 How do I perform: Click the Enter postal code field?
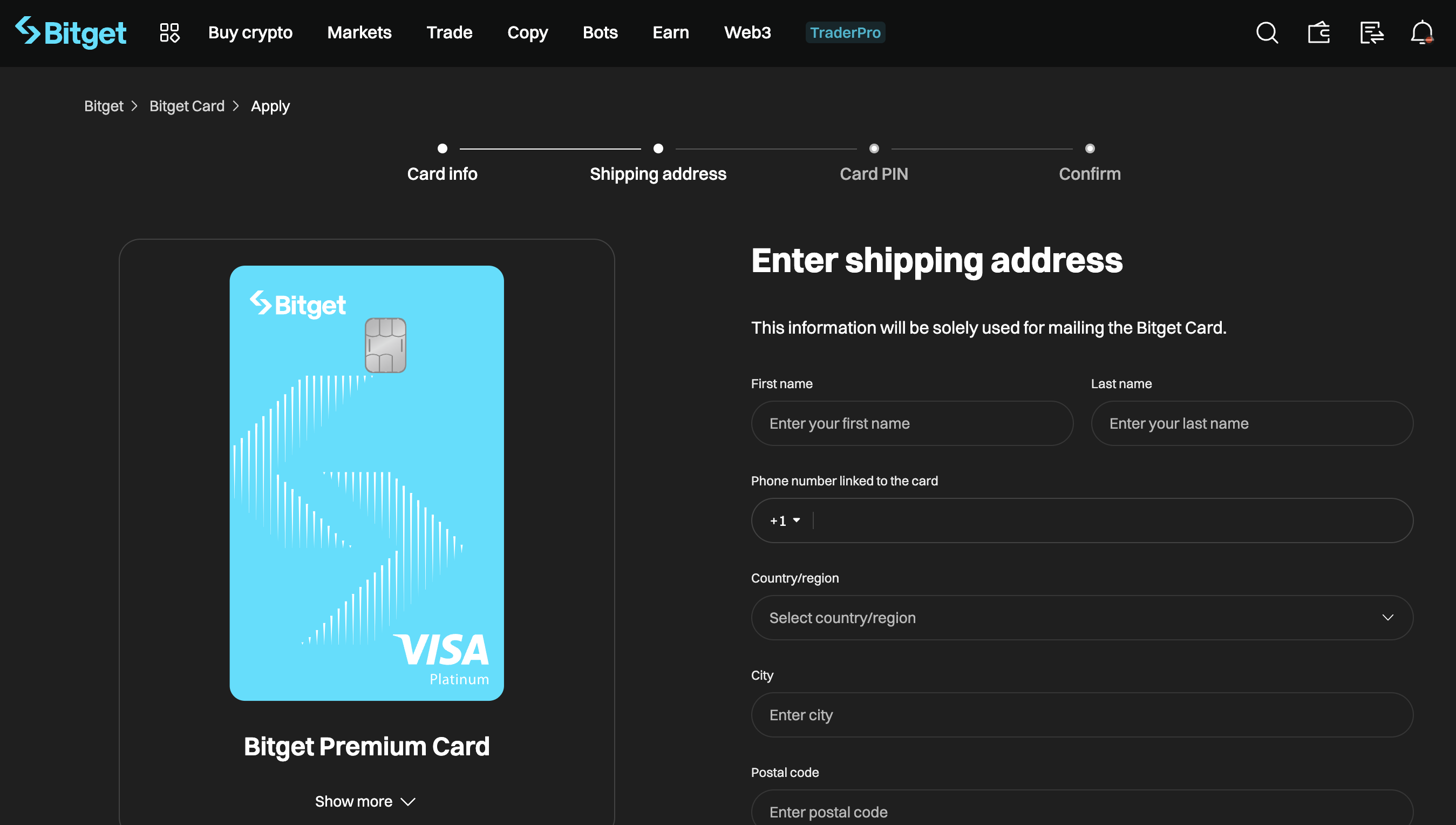(x=1081, y=812)
